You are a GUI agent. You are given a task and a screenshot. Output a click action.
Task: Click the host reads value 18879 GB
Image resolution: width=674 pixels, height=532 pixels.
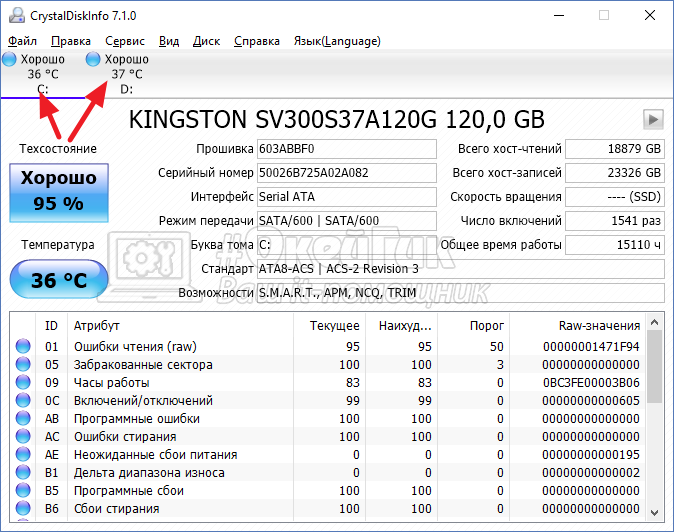coord(615,149)
